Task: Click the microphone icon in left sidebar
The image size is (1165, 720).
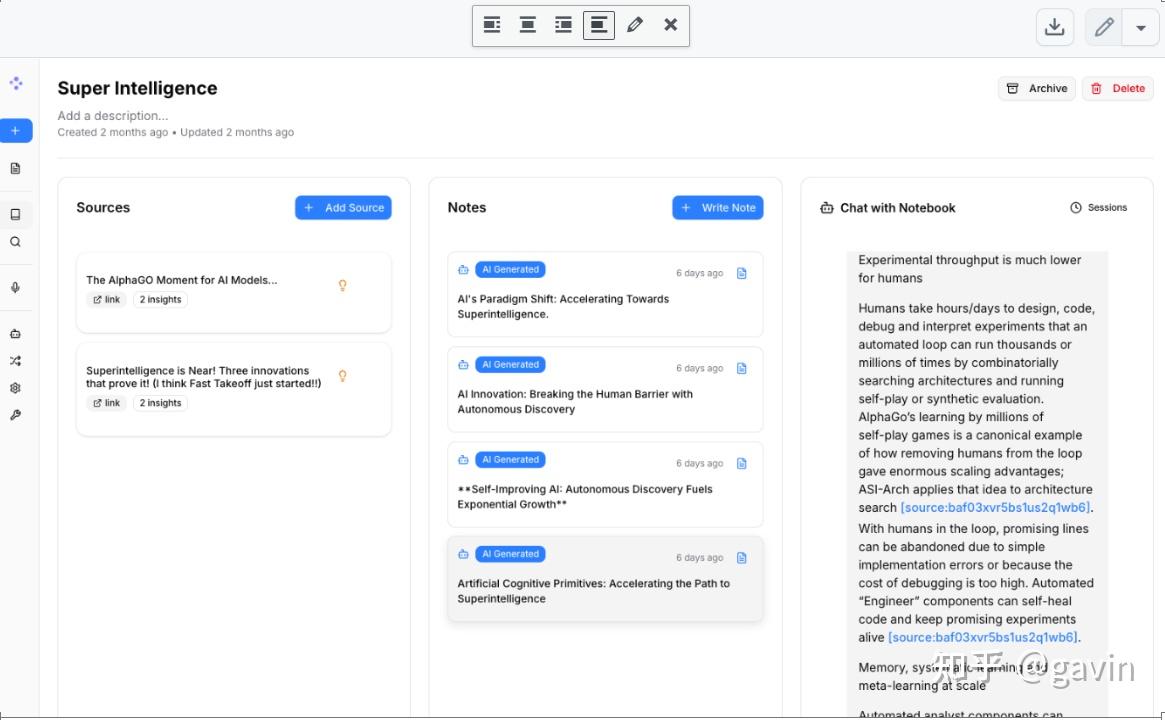Action: tap(16, 288)
